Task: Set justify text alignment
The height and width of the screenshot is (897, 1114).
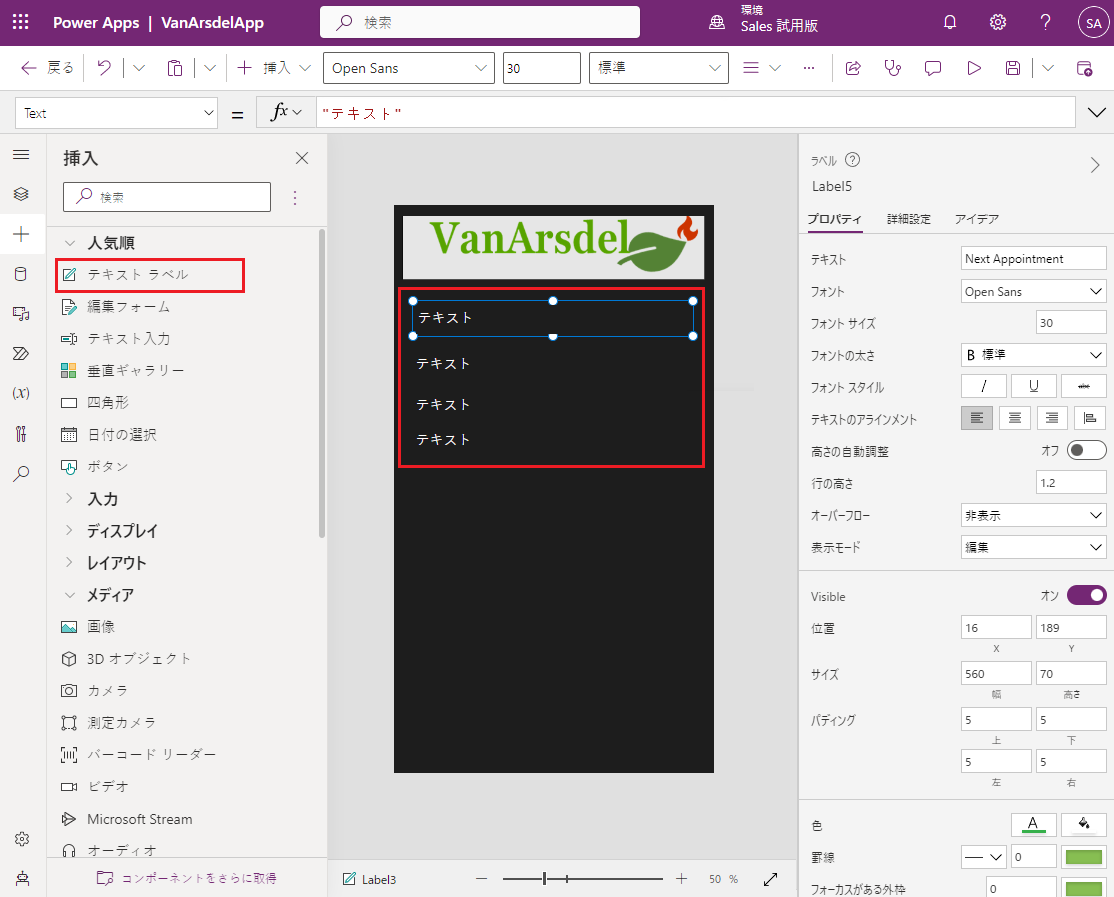Action: pos(1090,418)
